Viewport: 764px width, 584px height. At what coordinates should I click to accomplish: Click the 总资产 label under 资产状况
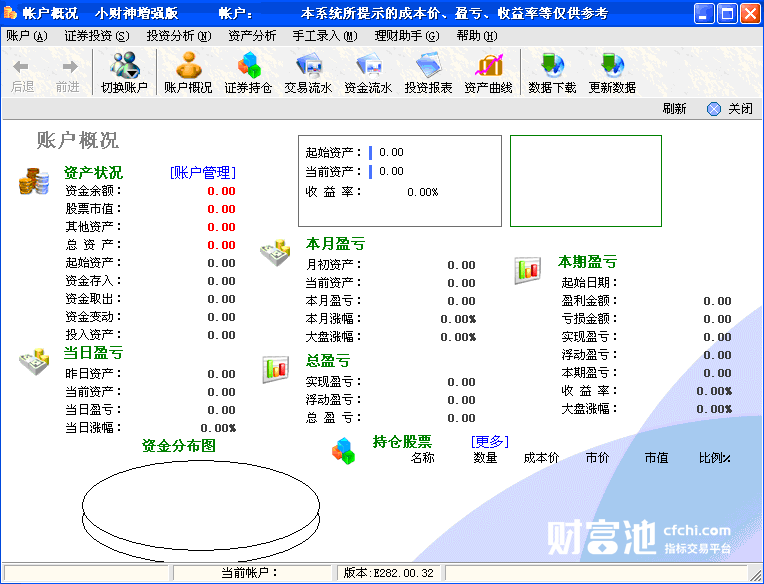tap(93, 245)
